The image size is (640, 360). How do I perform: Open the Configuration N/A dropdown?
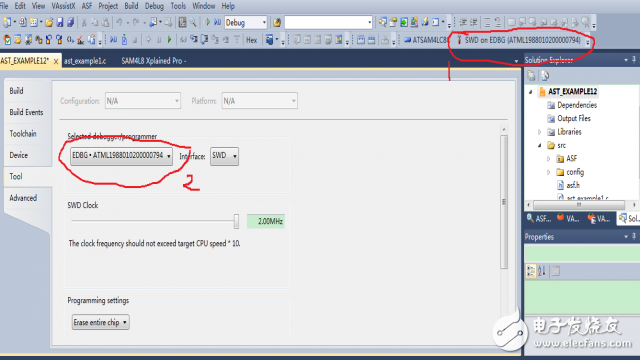tap(142, 101)
